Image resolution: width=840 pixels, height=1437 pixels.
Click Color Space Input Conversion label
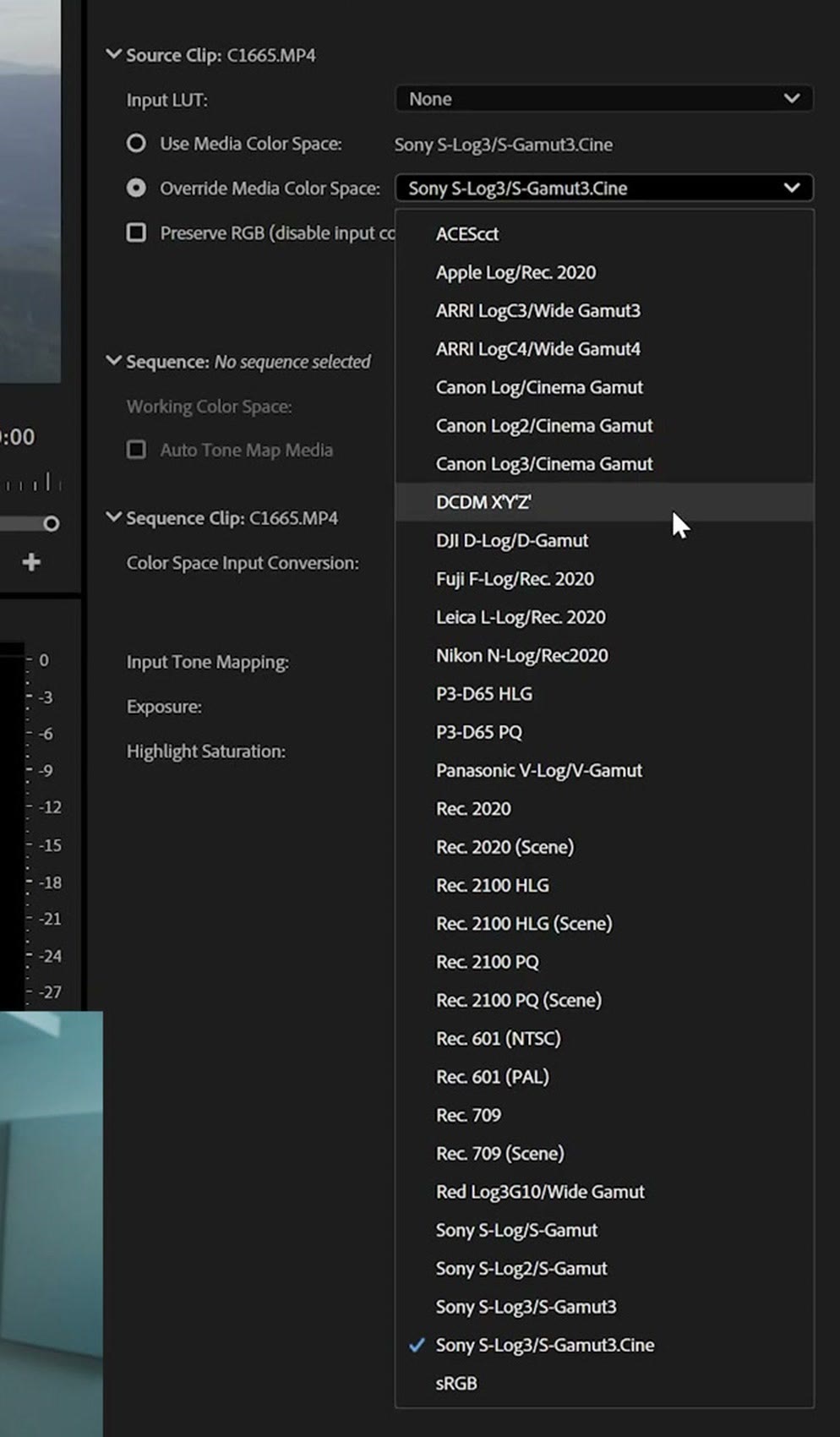(243, 563)
